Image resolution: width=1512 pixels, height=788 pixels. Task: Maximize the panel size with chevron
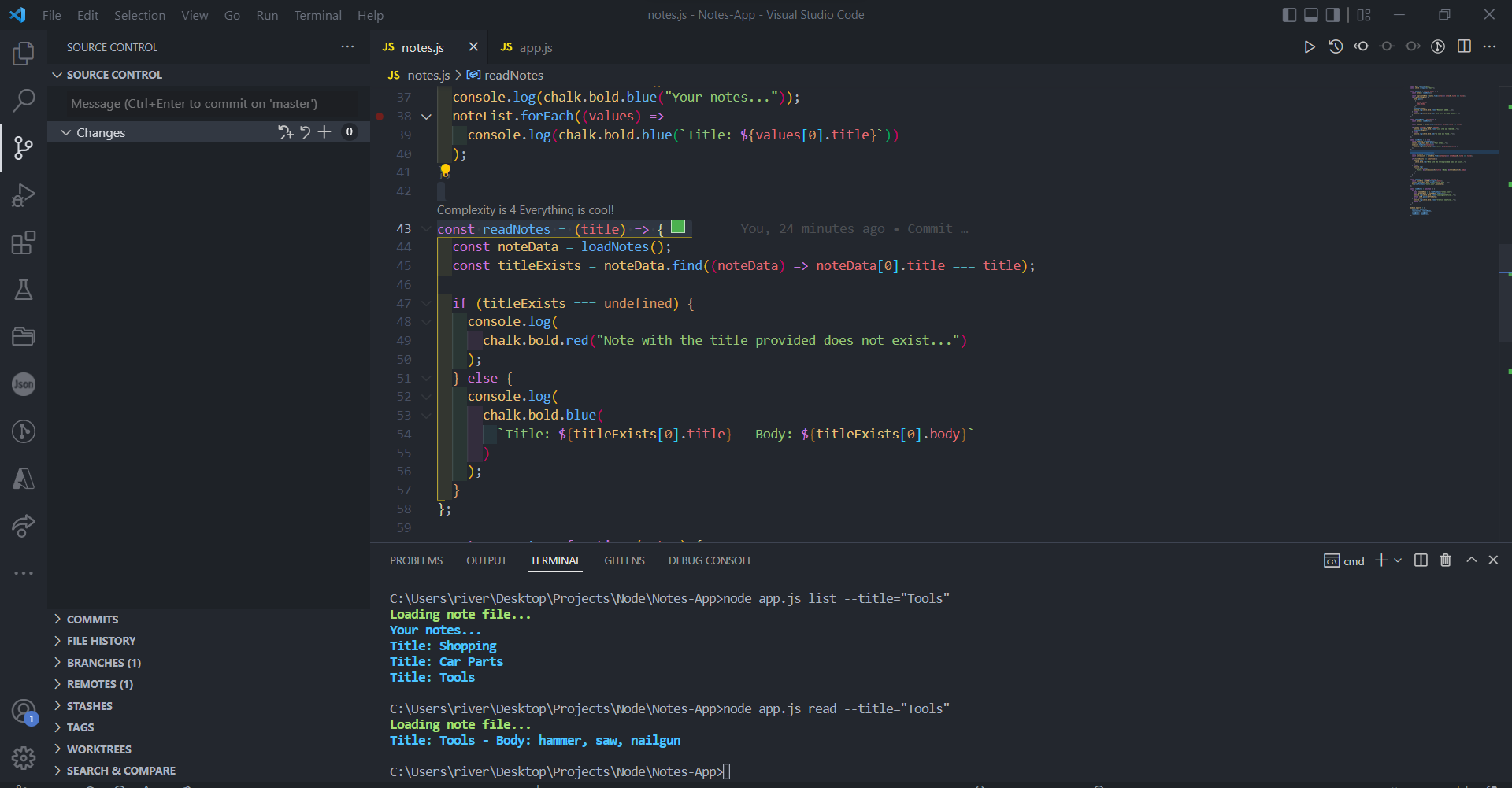[x=1471, y=560]
